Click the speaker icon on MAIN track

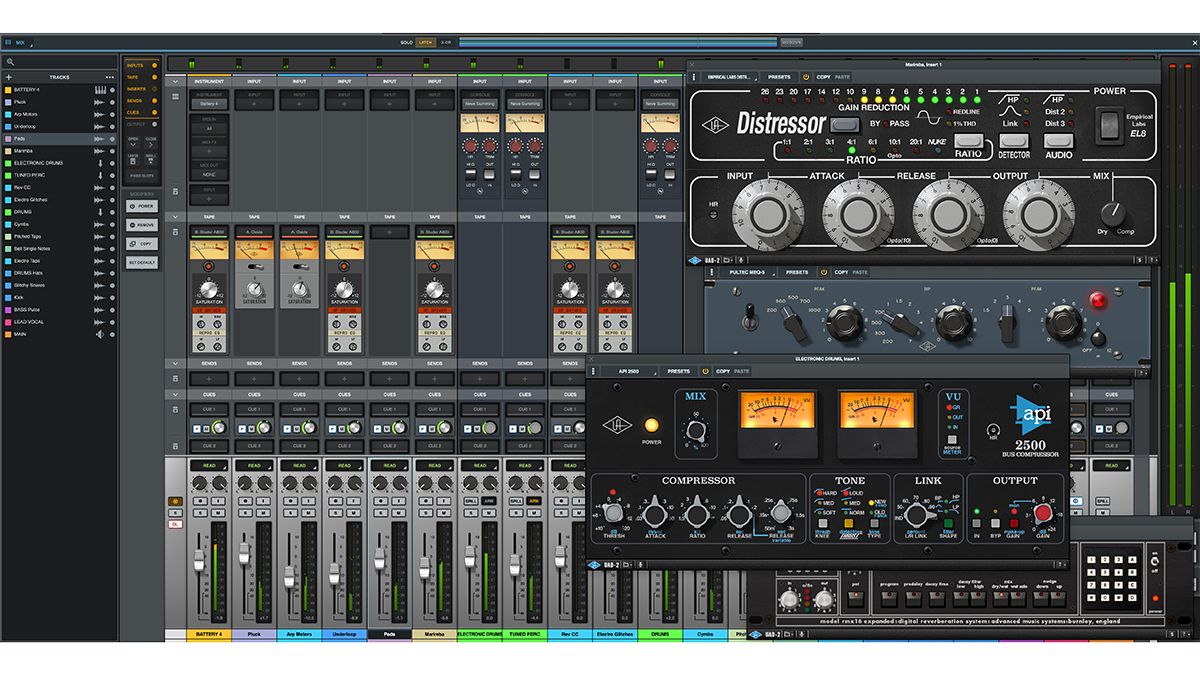click(100, 334)
